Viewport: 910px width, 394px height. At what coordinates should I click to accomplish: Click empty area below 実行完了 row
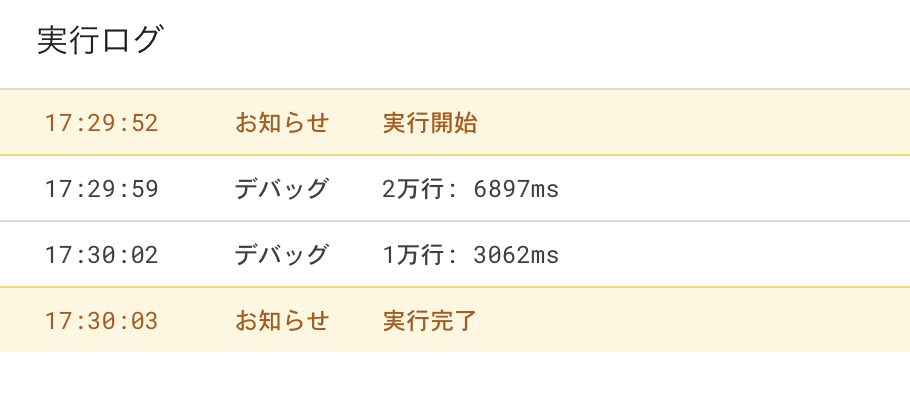coord(455,373)
